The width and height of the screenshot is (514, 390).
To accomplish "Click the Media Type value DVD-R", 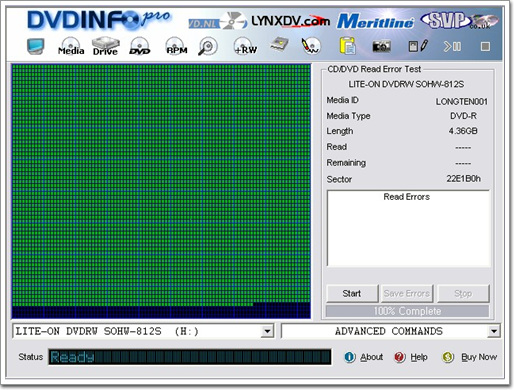I will pos(463,116).
